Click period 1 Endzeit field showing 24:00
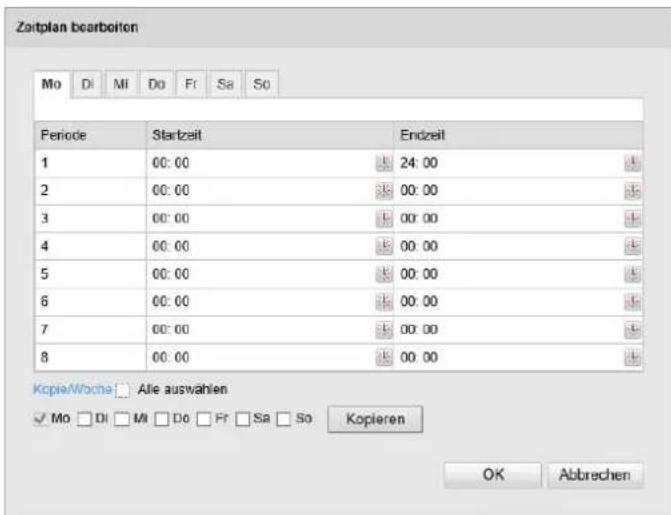Image resolution: width=671 pixels, height=515 pixels. click(509, 163)
